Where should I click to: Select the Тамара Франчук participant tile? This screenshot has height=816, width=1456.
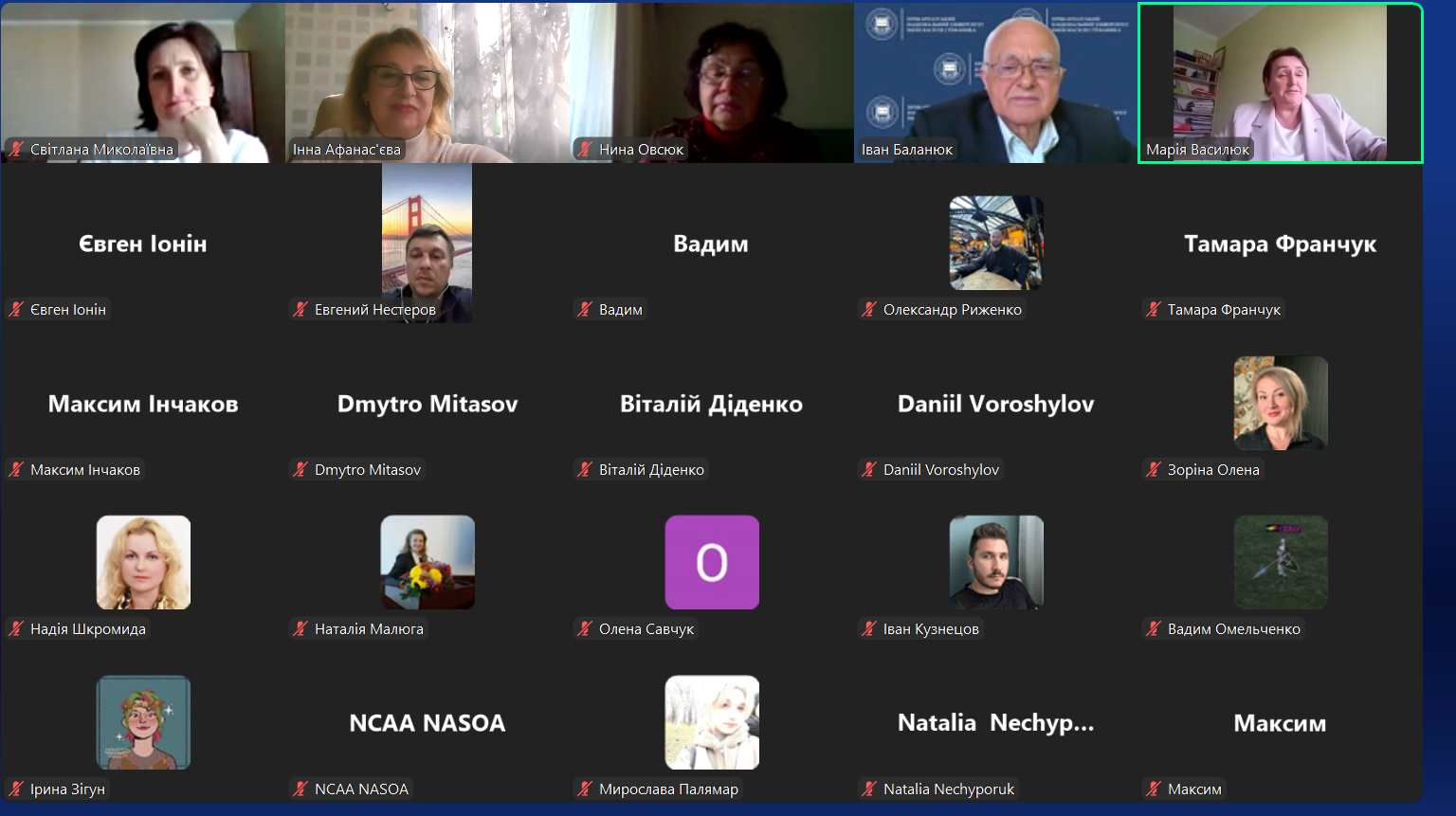click(1281, 244)
